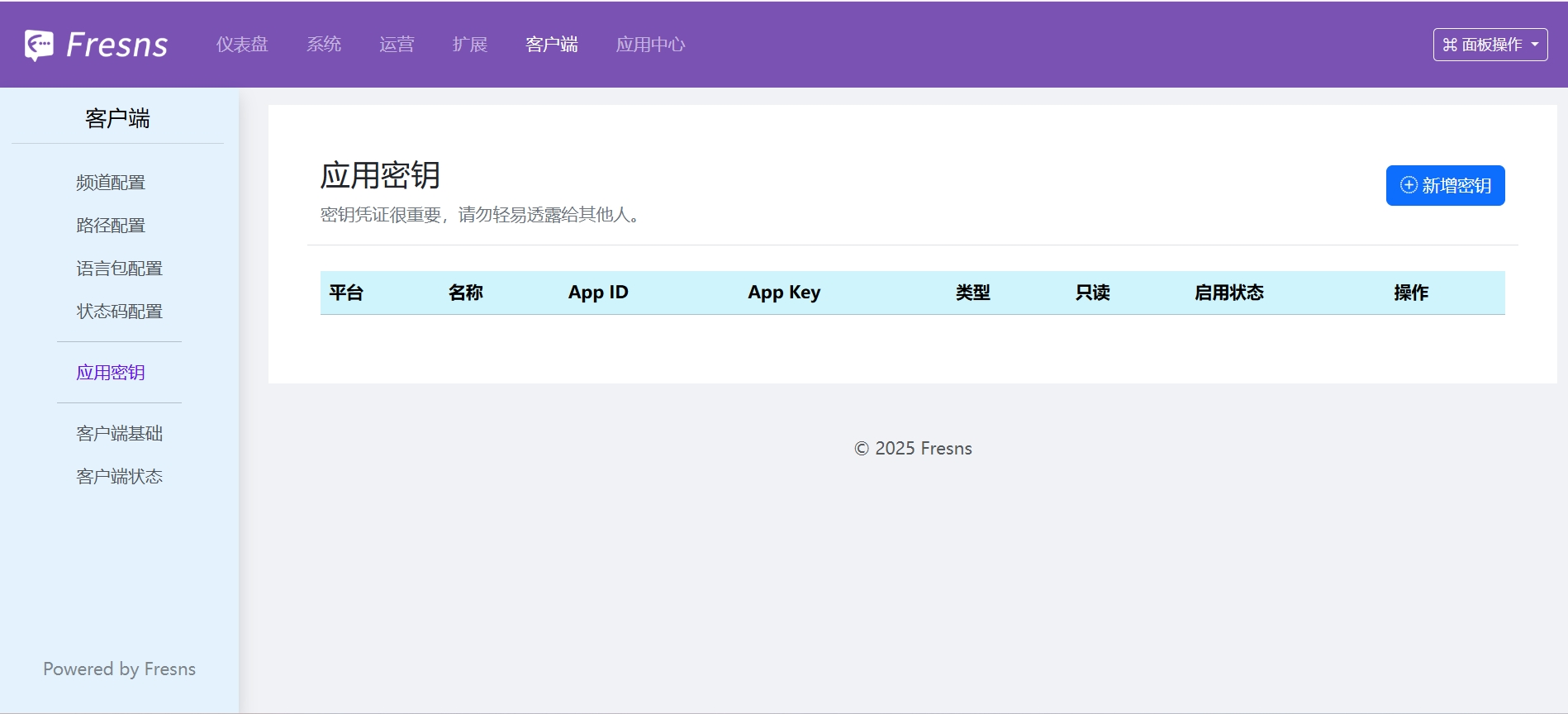Open the 运营 navigation item
The width and height of the screenshot is (1568, 714).
[397, 45]
